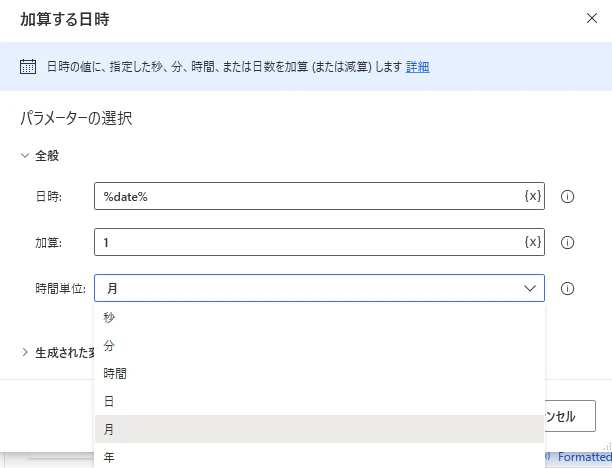This screenshot has height=468, width=612.
Task: Select 年 from the time unit list
Action: click(x=319, y=457)
